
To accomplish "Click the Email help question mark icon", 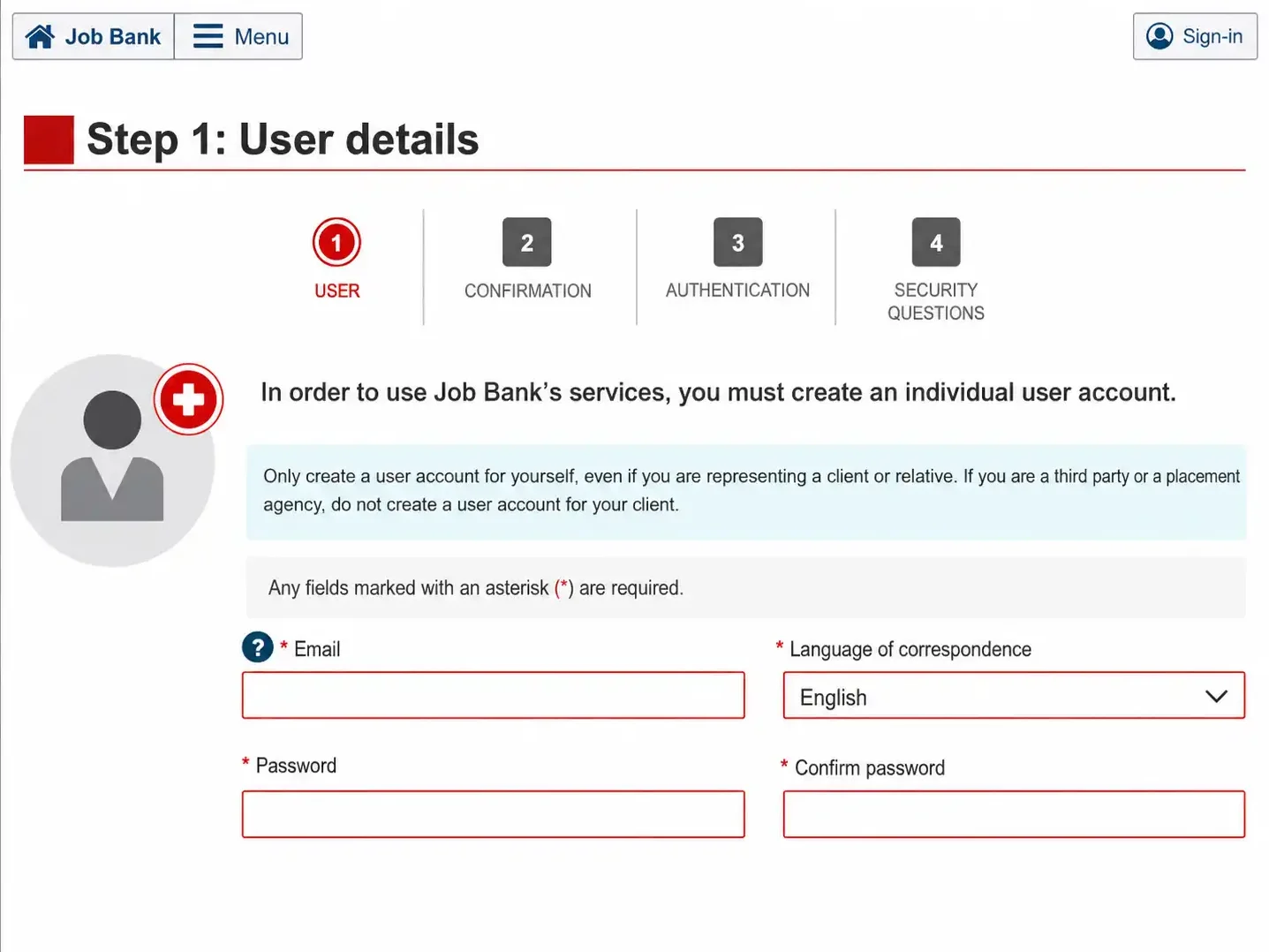I will 258,647.
